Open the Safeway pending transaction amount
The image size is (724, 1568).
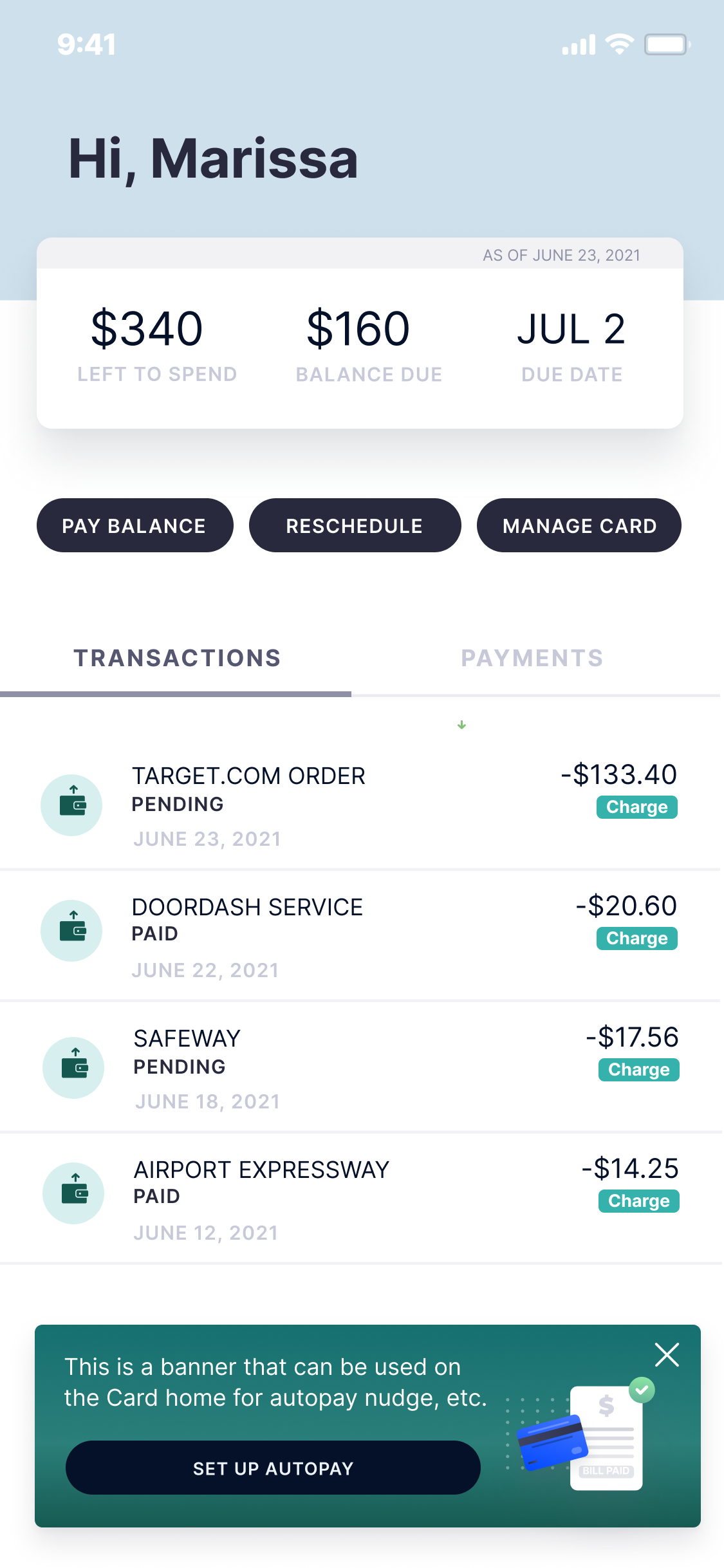click(632, 1037)
